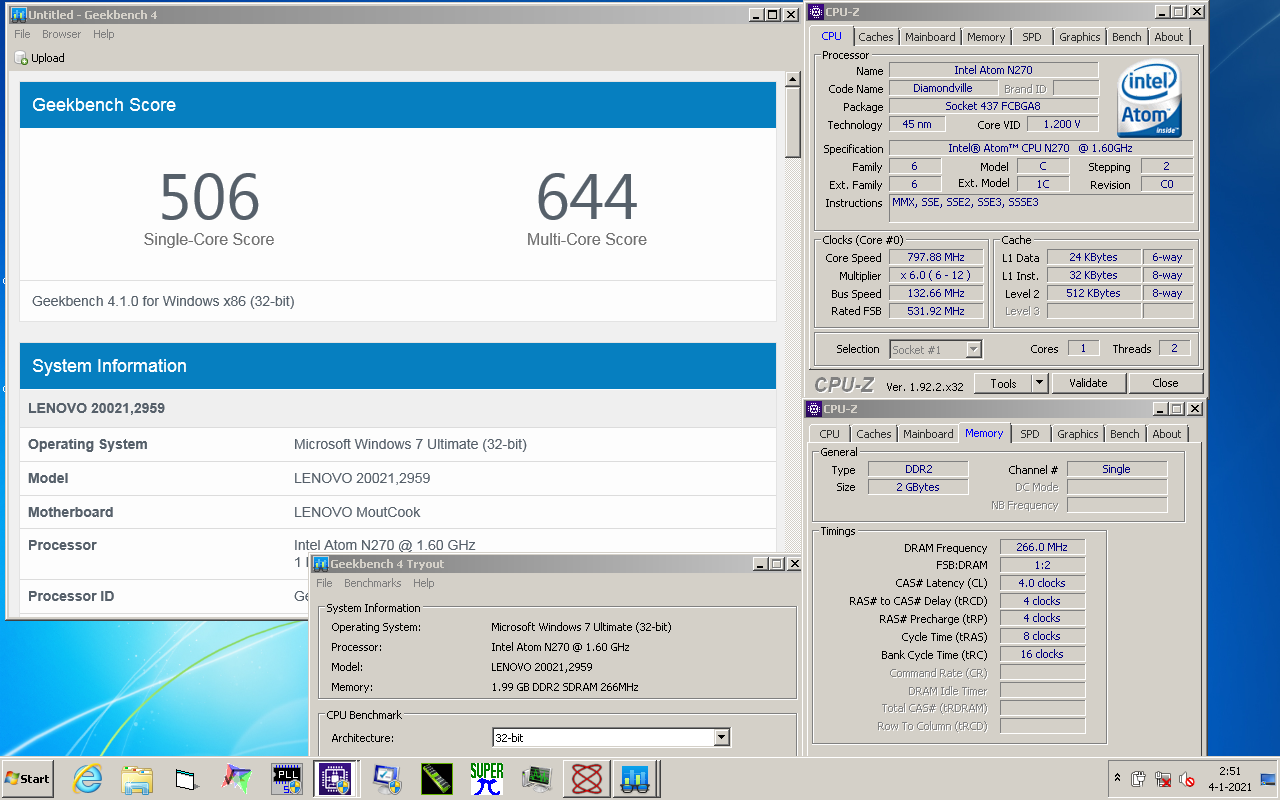The height and width of the screenshot is (800, 1280).
Task: Click the monitor graph taskbar icon
Action: [x=537, y=778]
